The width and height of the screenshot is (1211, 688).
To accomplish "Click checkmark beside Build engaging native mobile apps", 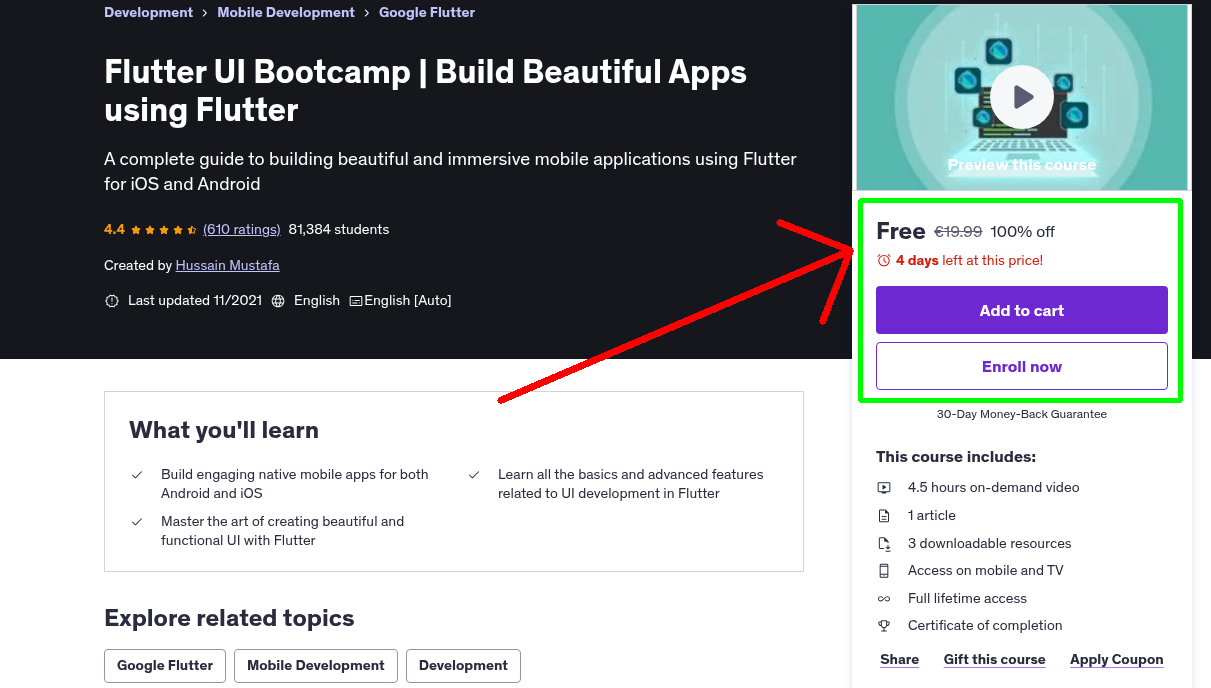I will coord(137,475).
